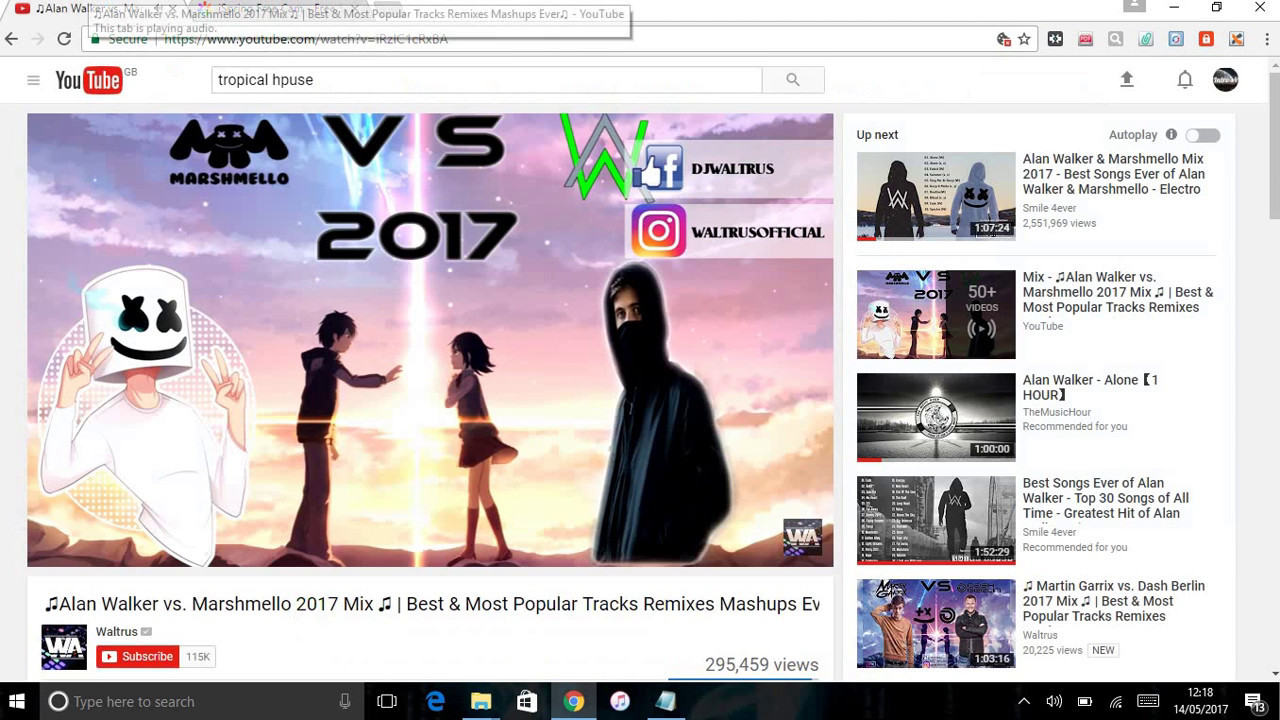Image resolution: width=1280 pixels, height=720 pixels.
Task: Go to YouTube home via logo
Action: click(89, 80)
